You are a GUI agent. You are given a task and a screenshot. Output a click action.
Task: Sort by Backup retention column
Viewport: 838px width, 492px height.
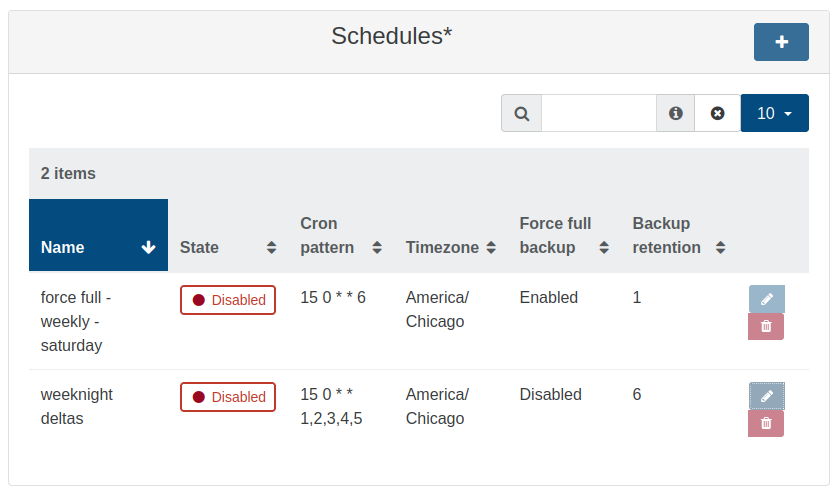tap(679, 236)
